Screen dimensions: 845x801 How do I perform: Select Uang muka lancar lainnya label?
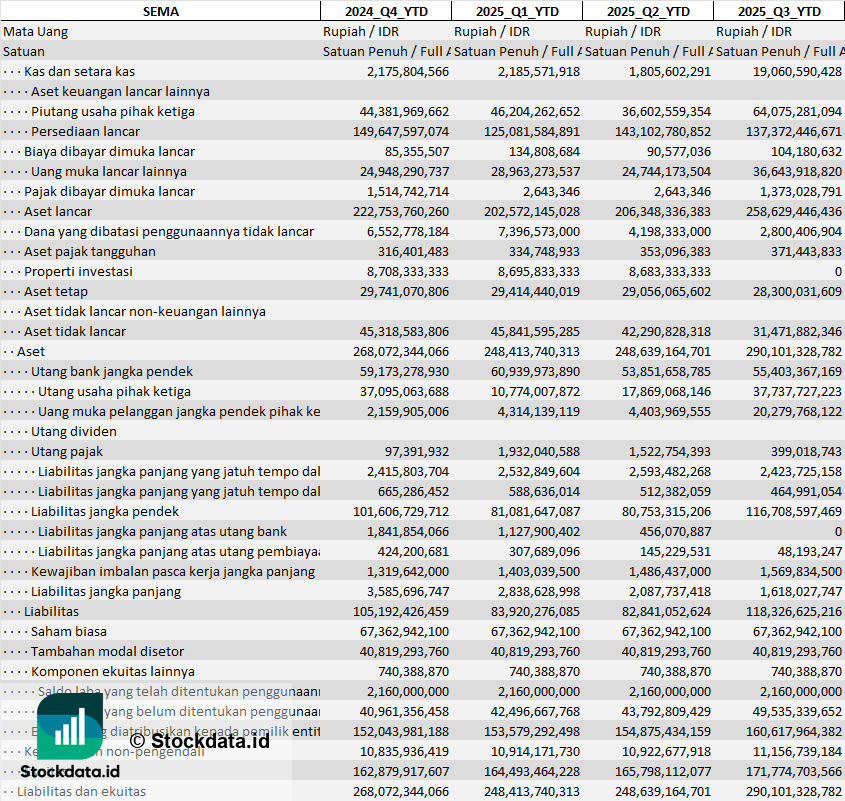[x=109, y=171]
